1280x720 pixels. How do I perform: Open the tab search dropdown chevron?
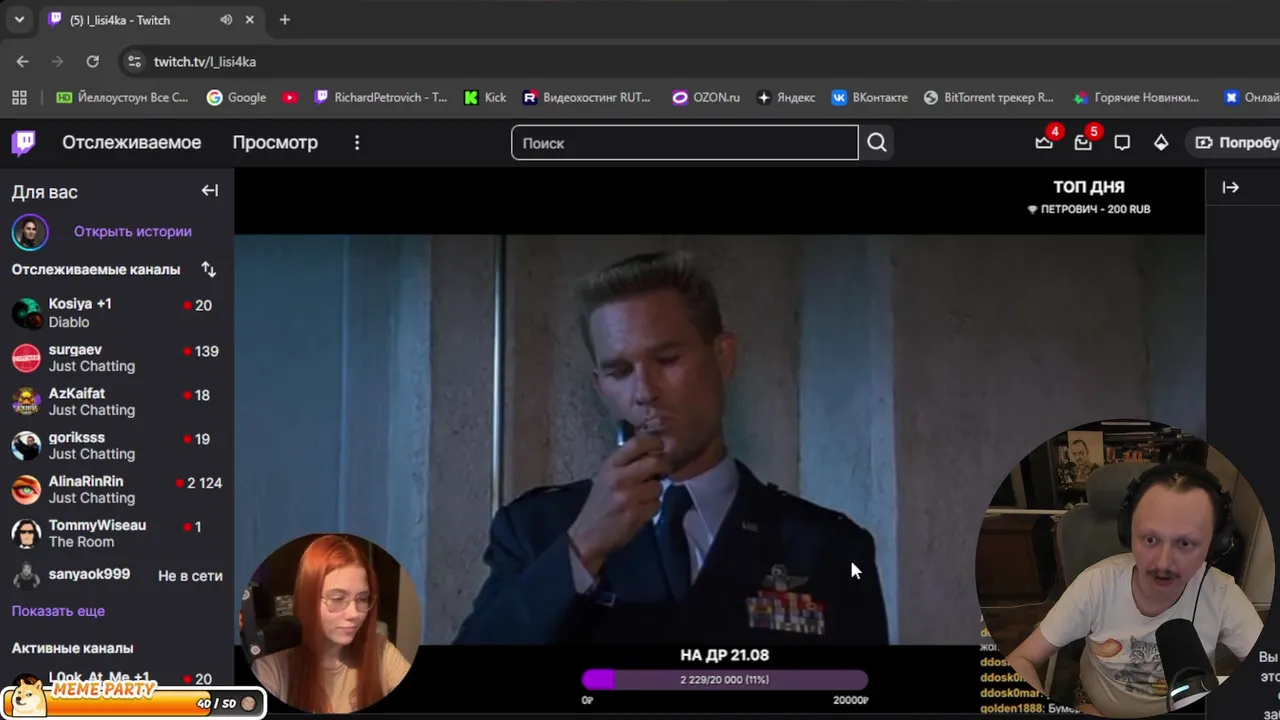[x=19, y=20]
